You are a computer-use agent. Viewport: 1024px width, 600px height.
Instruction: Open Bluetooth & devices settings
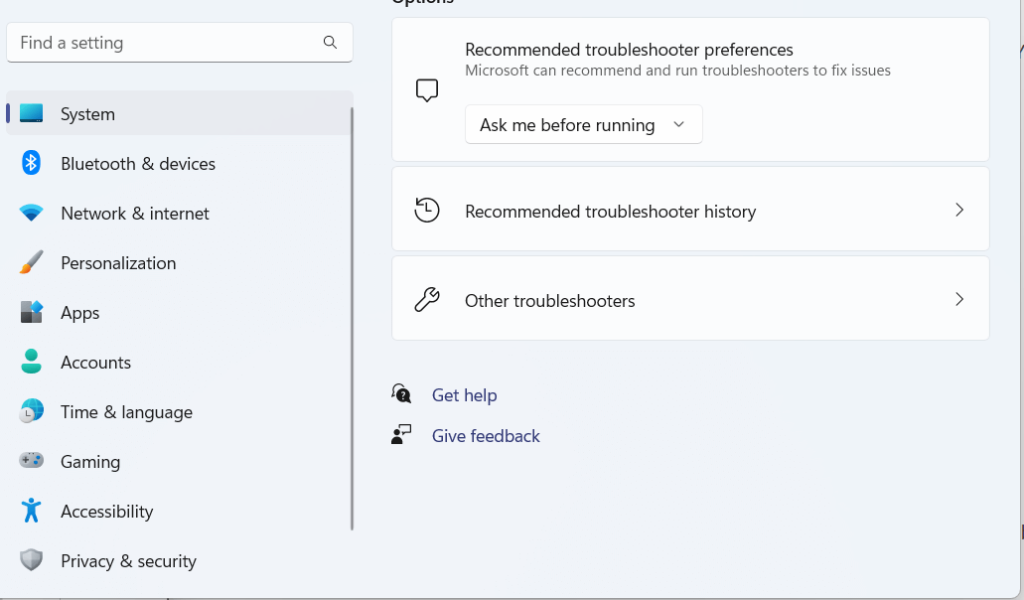click(179, 163)
